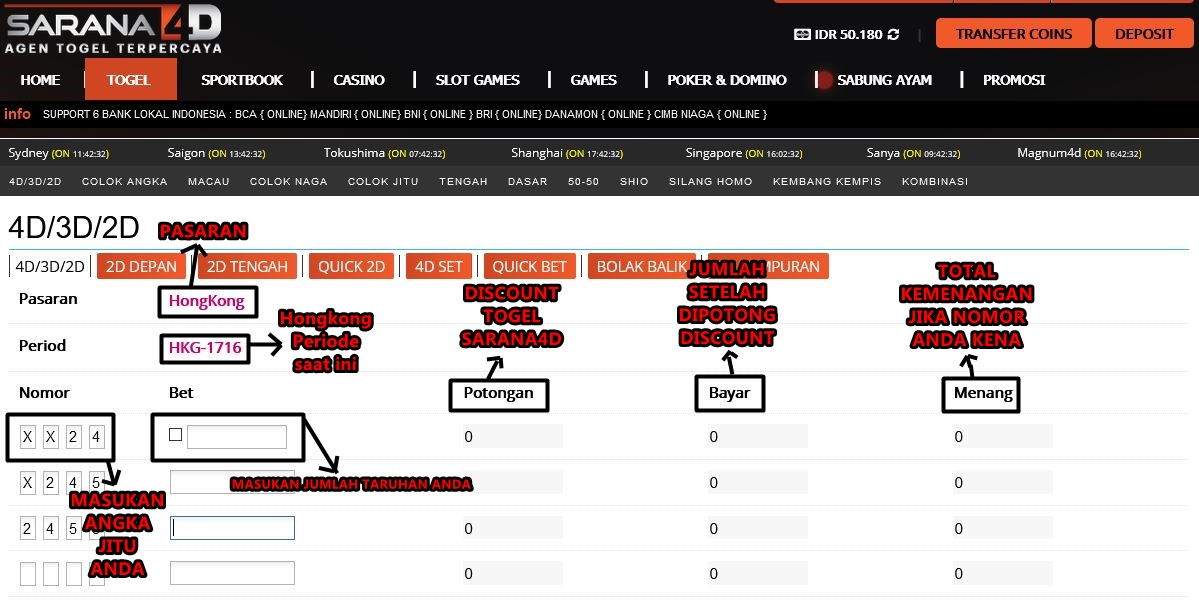Open the TOGEL menu item
This screenshot has width=1199, height=604.
(130, 79)
